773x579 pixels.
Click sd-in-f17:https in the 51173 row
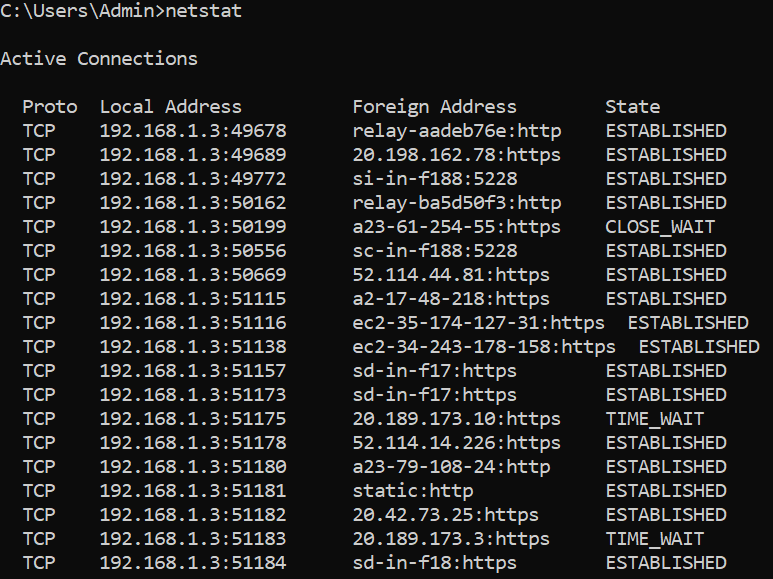tap(434, 395)
